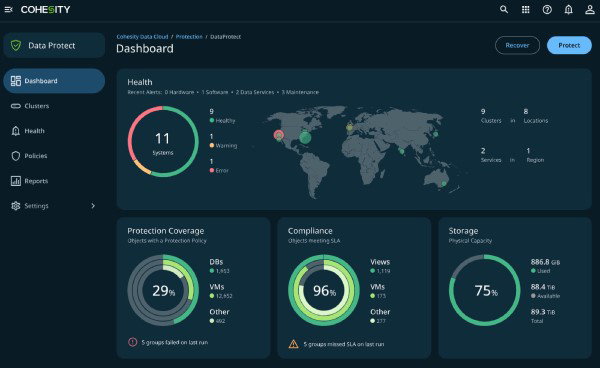This screenshot has height=368, width=600.
Task: Click the Clusters sidebar icon
Action: [x=16, y=106]
